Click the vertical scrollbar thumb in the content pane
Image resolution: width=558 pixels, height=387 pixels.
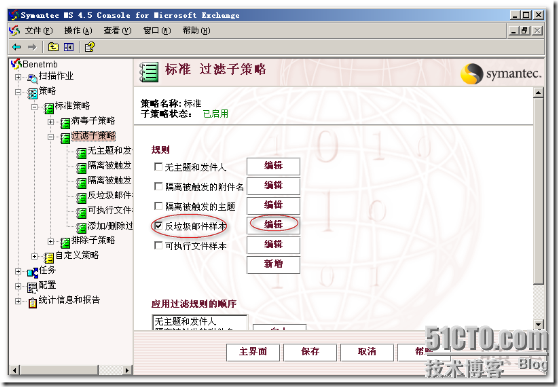pos(538,191)
